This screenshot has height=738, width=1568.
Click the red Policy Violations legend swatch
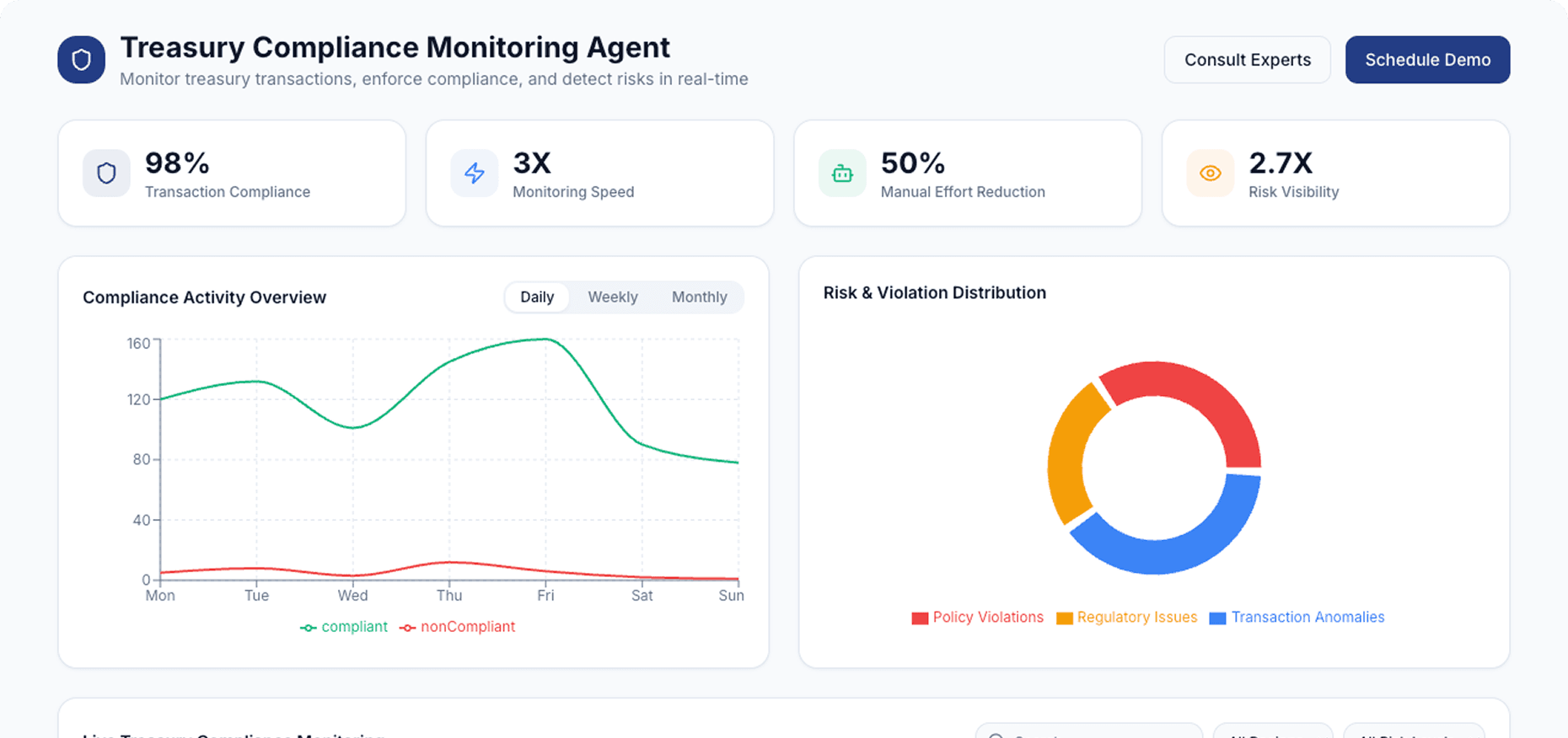920,618
